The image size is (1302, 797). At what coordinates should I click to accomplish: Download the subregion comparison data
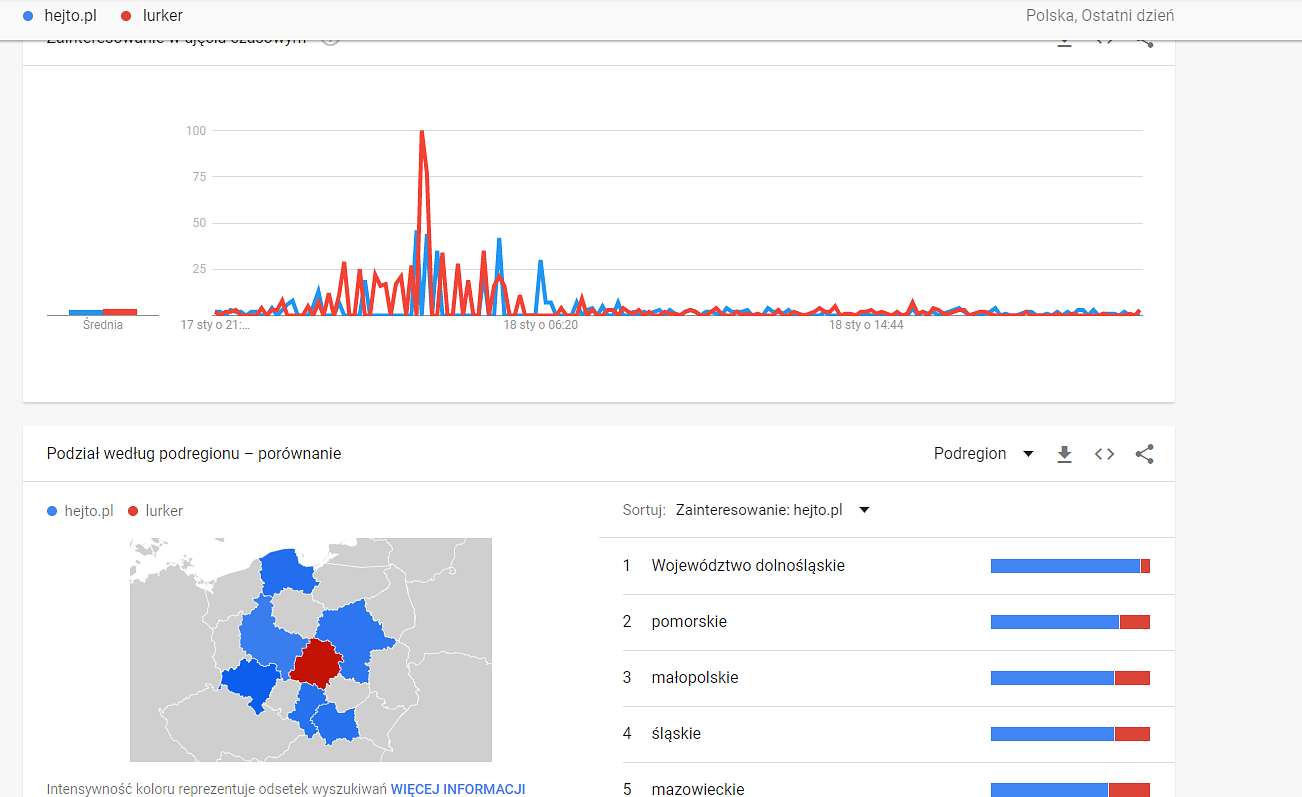[1065, 454]
